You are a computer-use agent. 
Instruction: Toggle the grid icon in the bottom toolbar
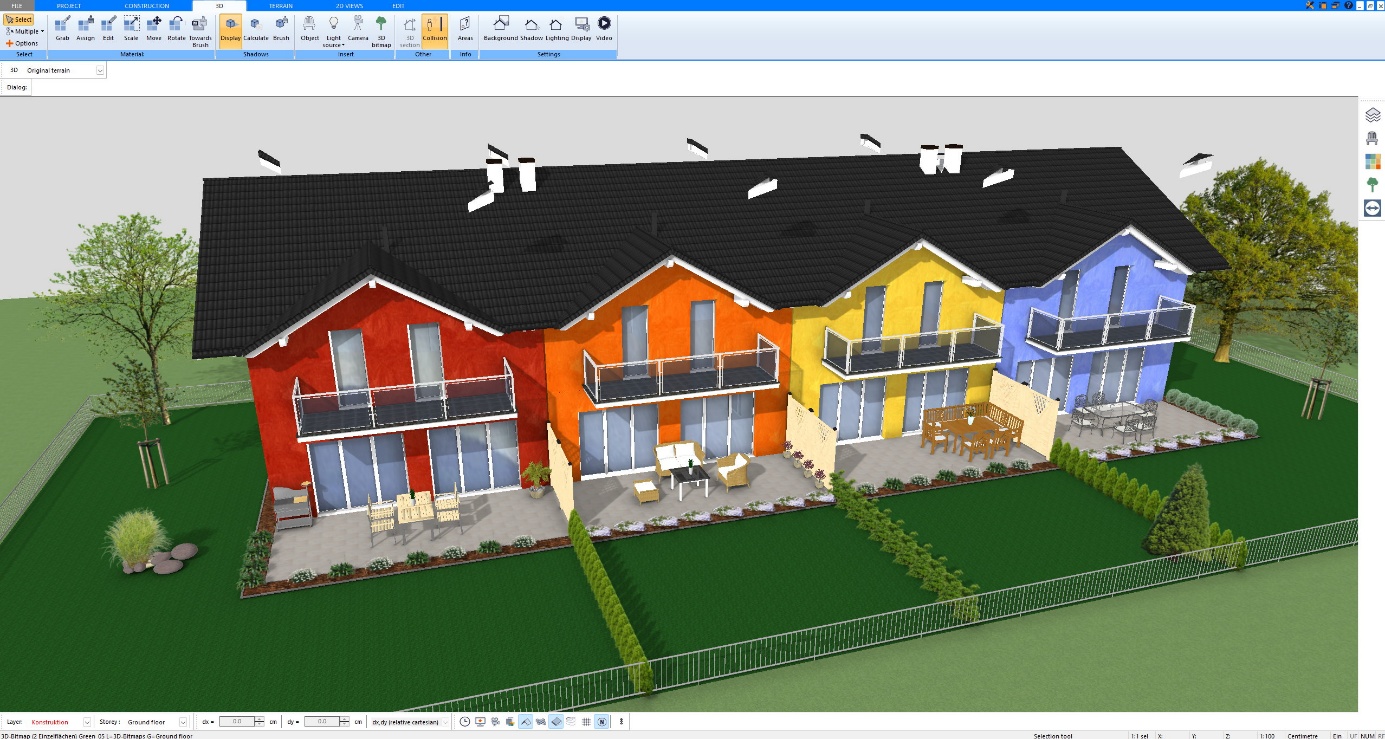pos(585,722)
